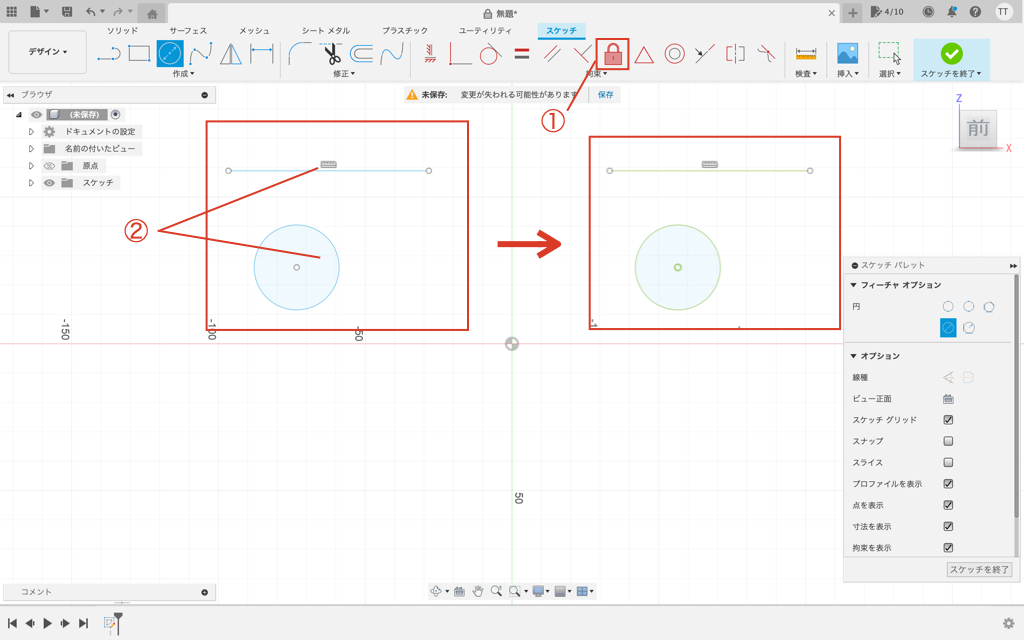Screen dimensions: 1024x640
Task: Click the Look At icon in navigation bar
Action: (x=459, y=591)
